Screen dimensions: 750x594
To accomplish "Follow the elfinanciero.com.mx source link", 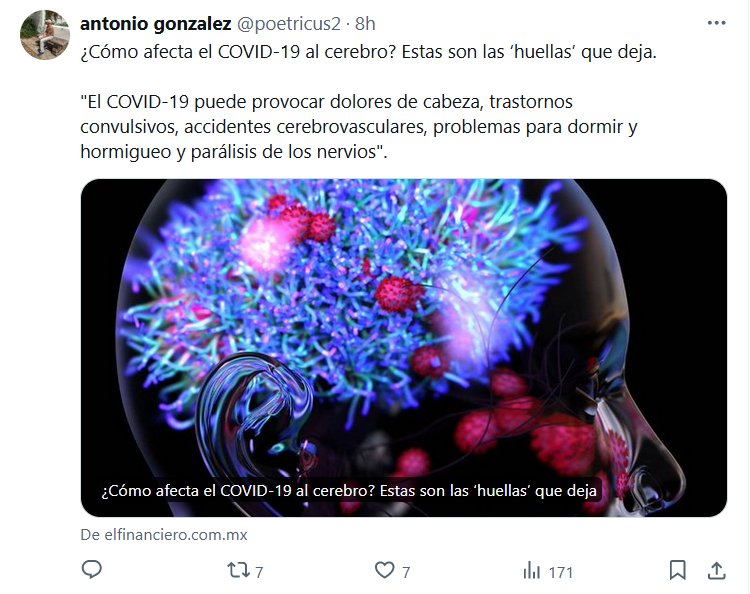I will [x=164, y=535].
